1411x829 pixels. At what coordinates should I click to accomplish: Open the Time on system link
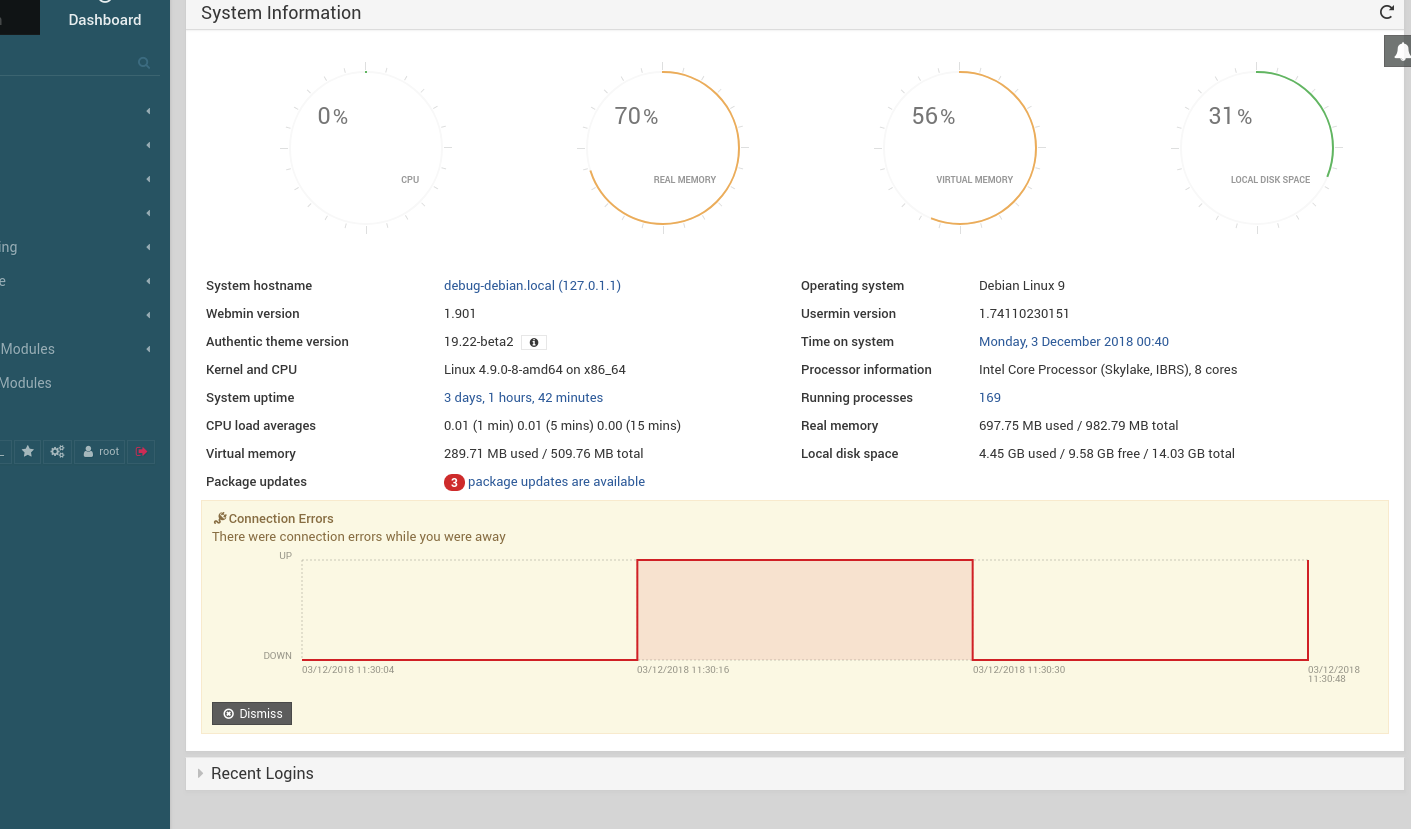pyautogui.click(x=1074, y=342)
